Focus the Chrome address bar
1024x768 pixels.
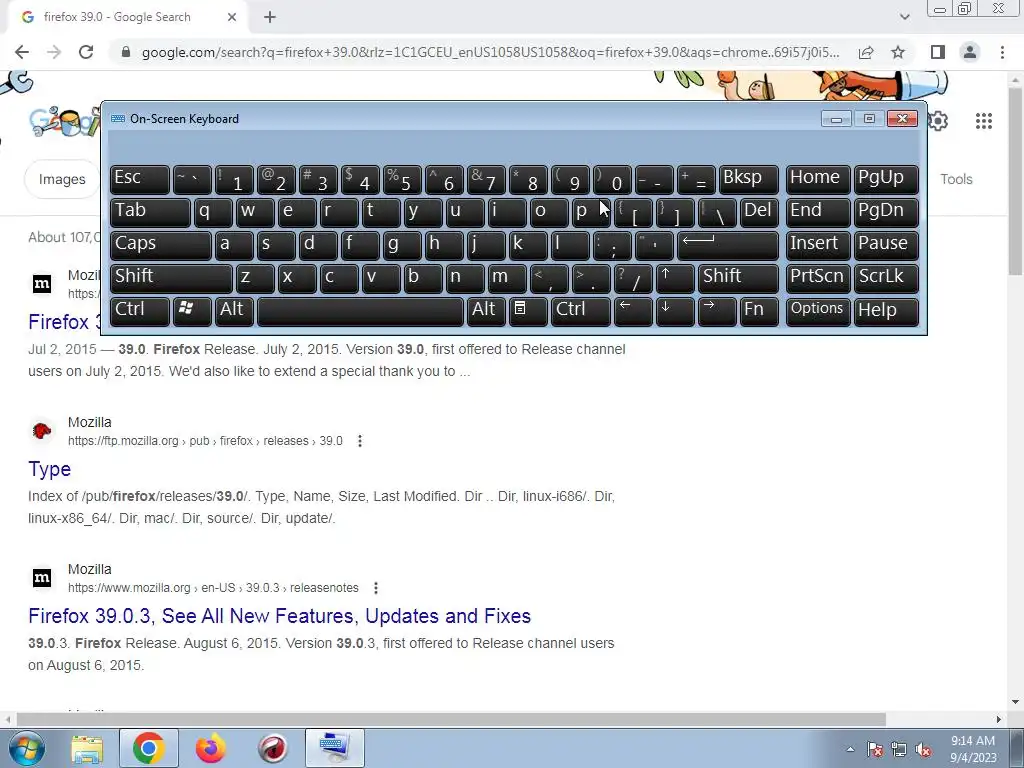click(x=490, y=52)
